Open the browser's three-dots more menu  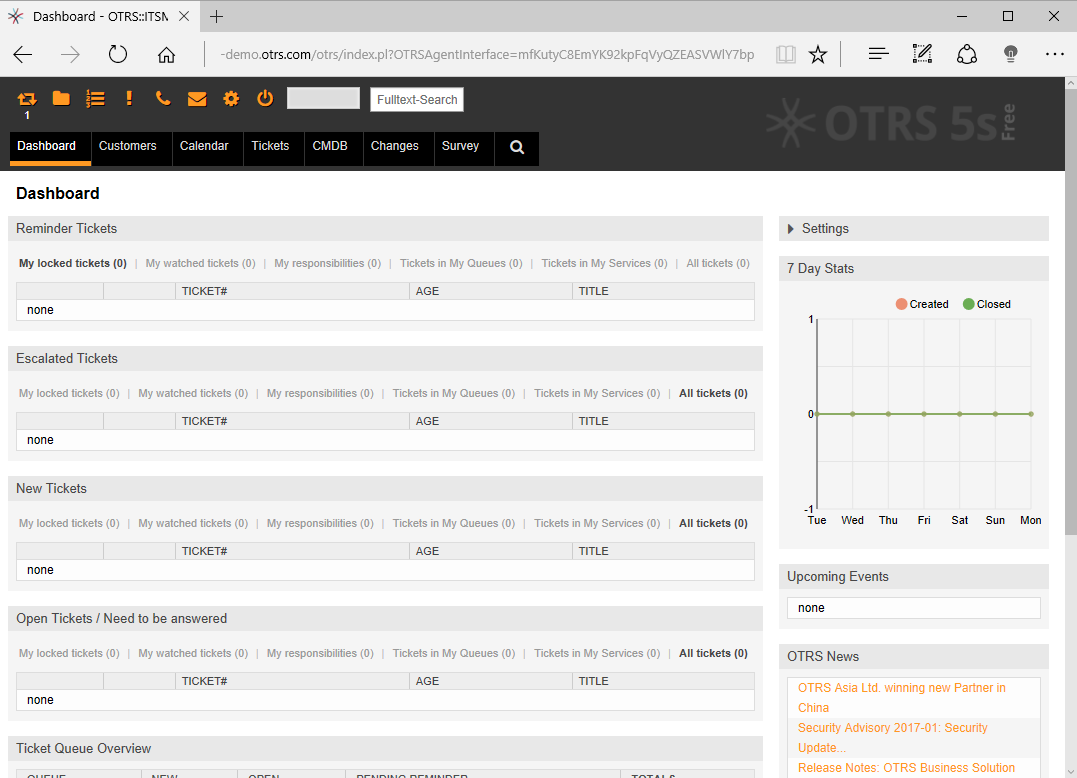point(1054,54)
